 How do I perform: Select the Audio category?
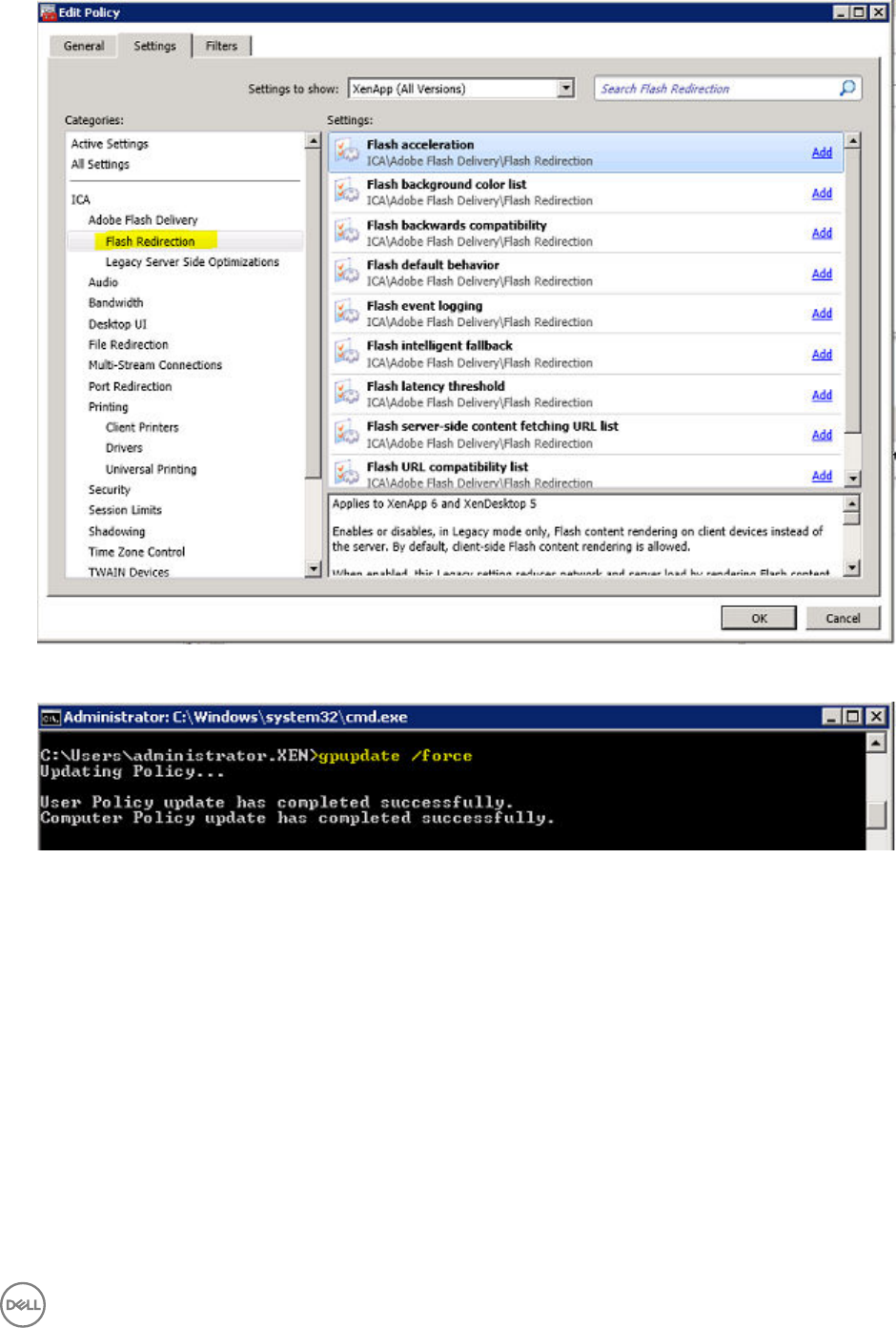103,282
